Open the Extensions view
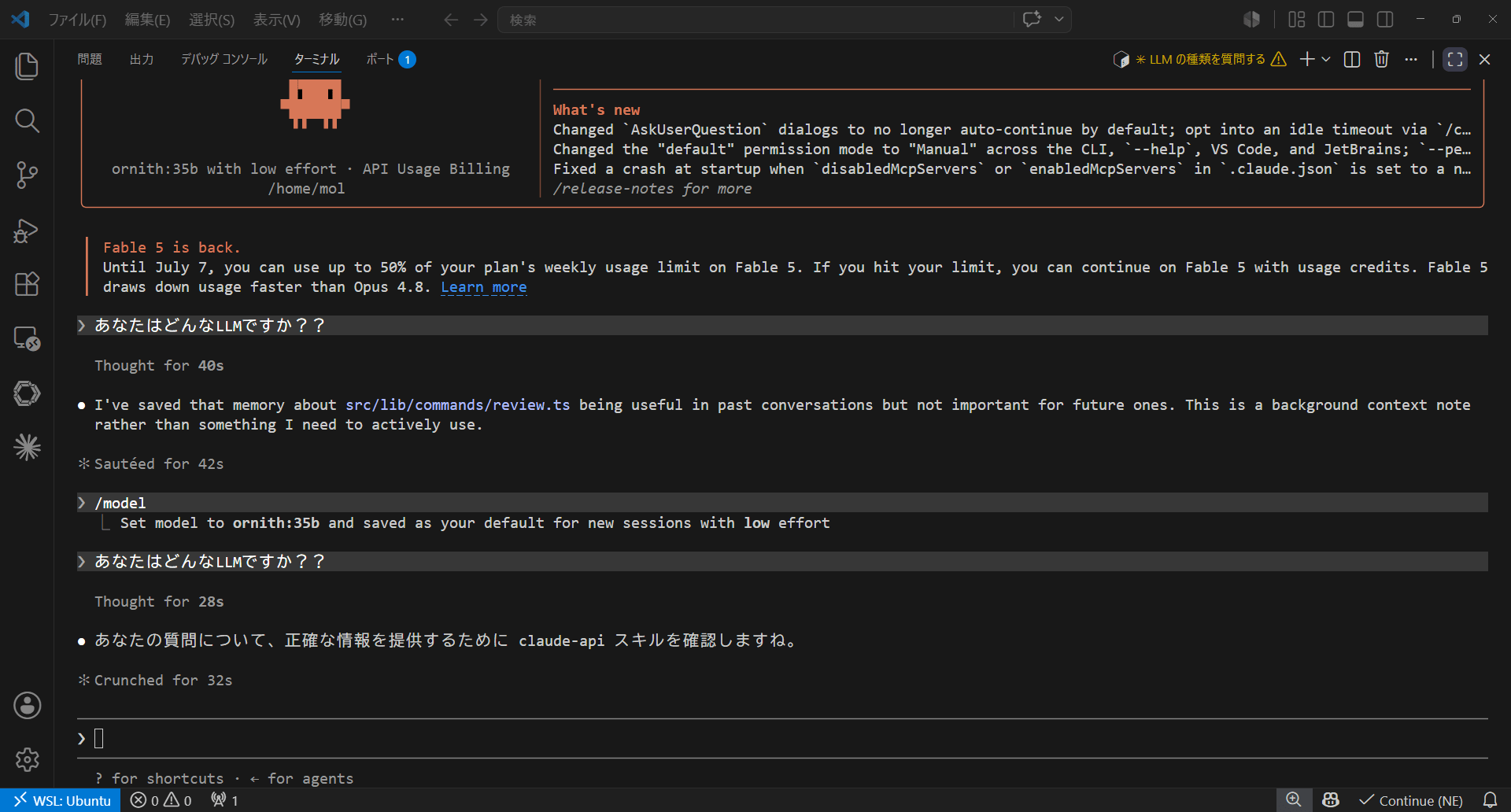 tap(27, 284)
